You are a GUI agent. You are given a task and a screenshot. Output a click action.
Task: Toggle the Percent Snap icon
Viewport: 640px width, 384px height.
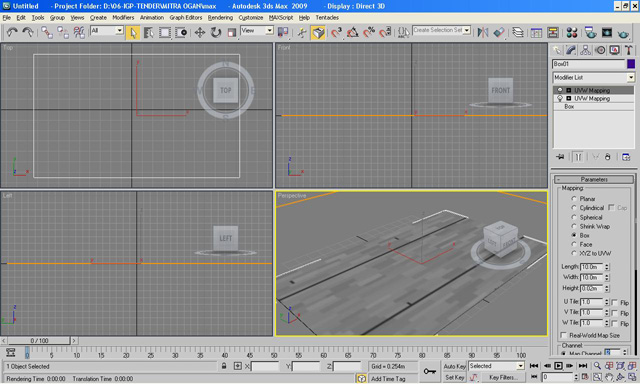coord(369,33)
